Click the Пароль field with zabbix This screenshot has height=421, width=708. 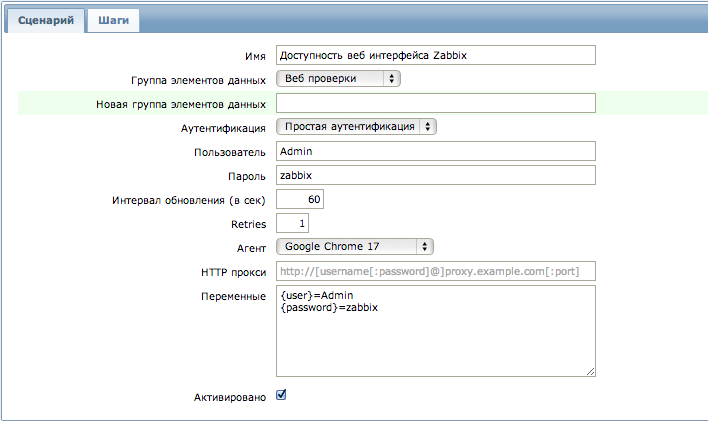[436, 175]
